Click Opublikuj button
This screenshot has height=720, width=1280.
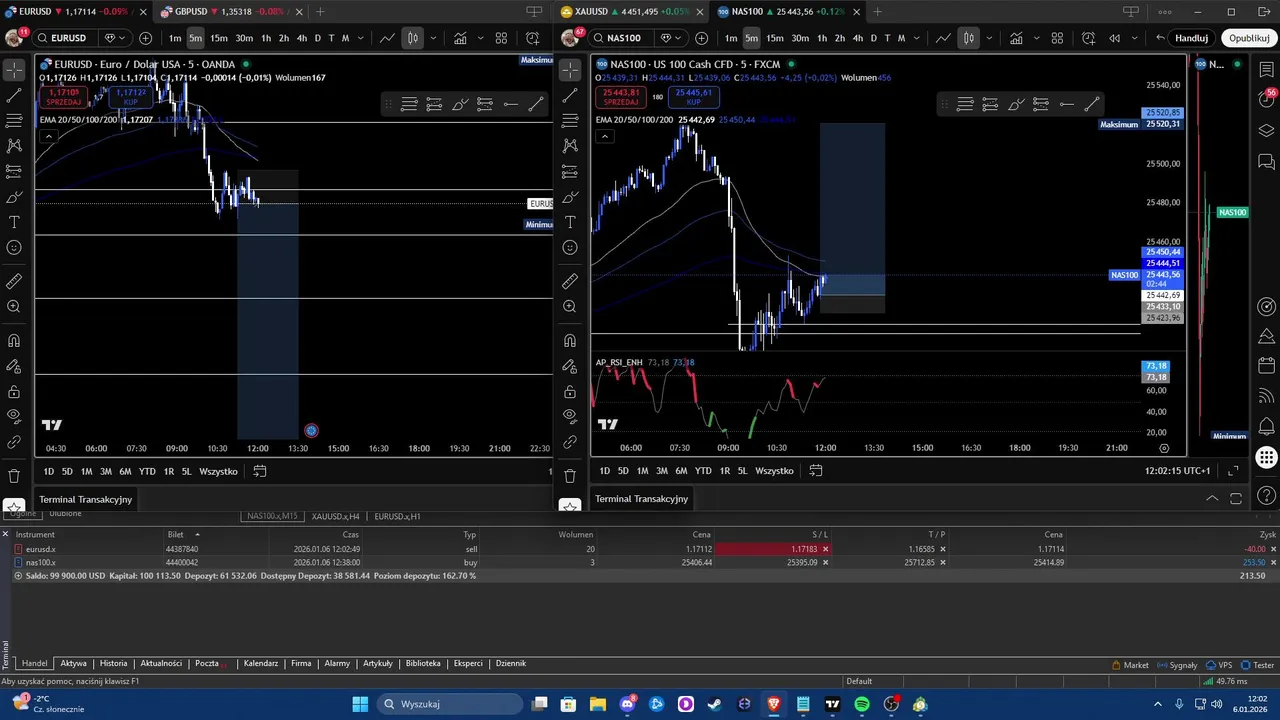1249,38
